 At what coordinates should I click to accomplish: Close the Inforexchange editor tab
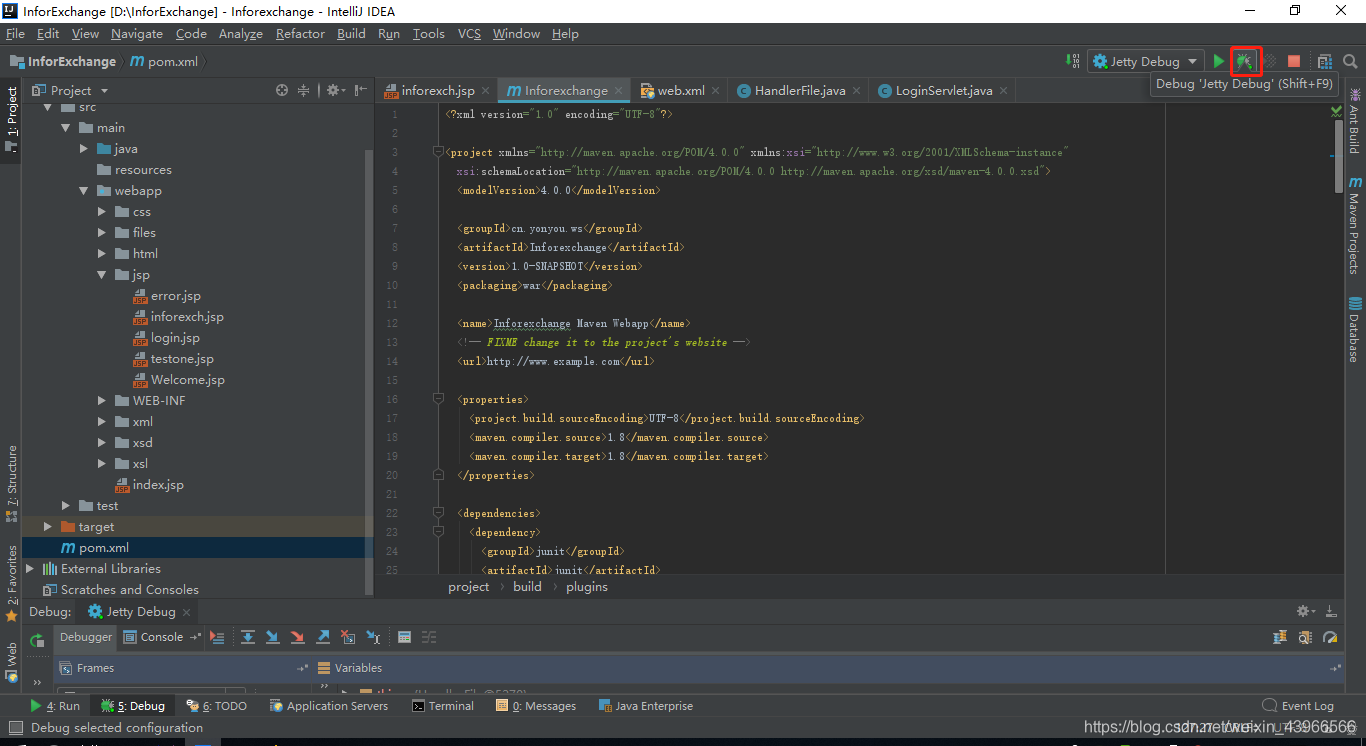pyautogui.click(x=619, y=91)
